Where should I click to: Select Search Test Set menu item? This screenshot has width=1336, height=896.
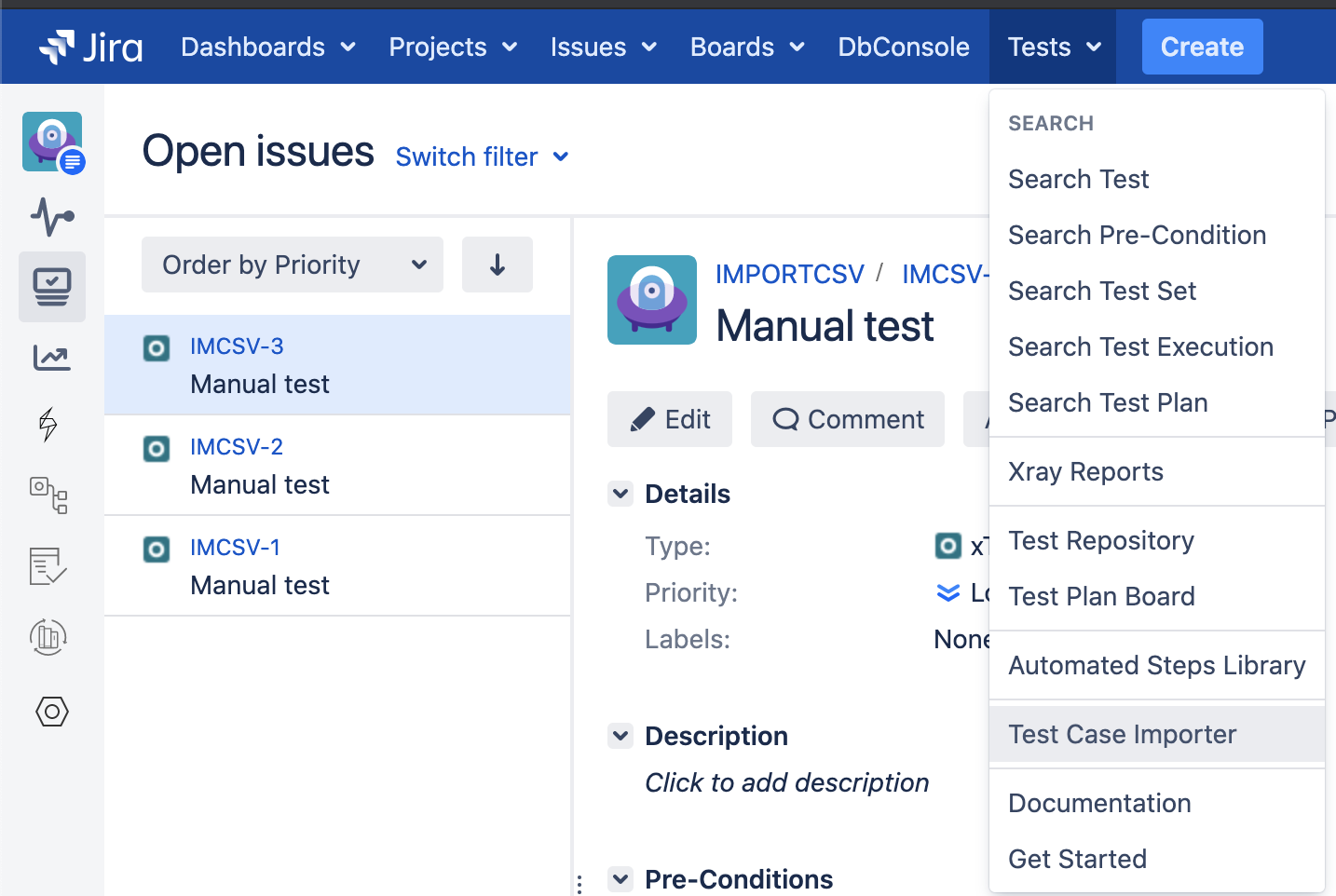(x=1157, y=291)
